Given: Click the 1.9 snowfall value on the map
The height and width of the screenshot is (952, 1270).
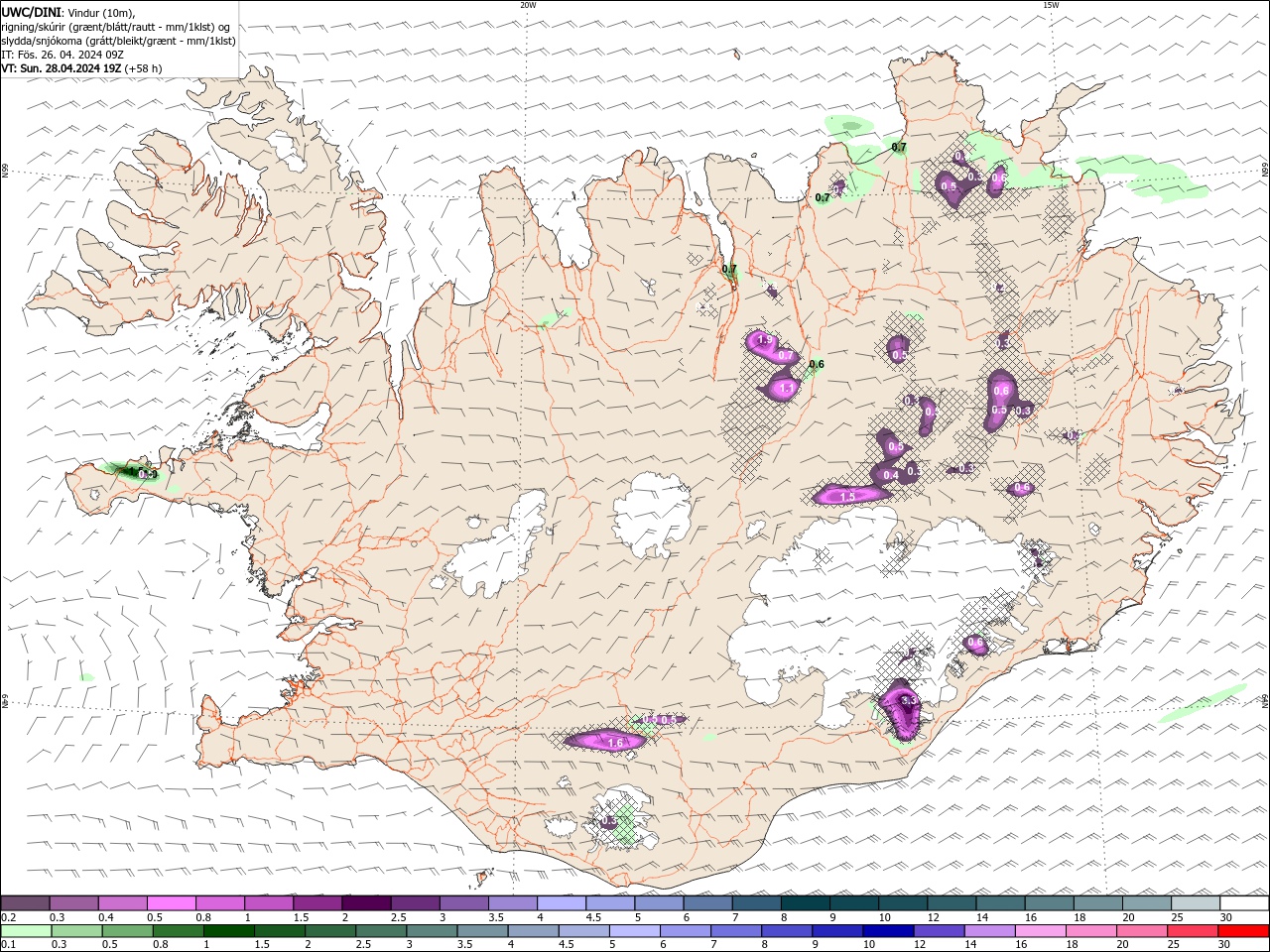Looking at the screenshot, I should point(764,340).
